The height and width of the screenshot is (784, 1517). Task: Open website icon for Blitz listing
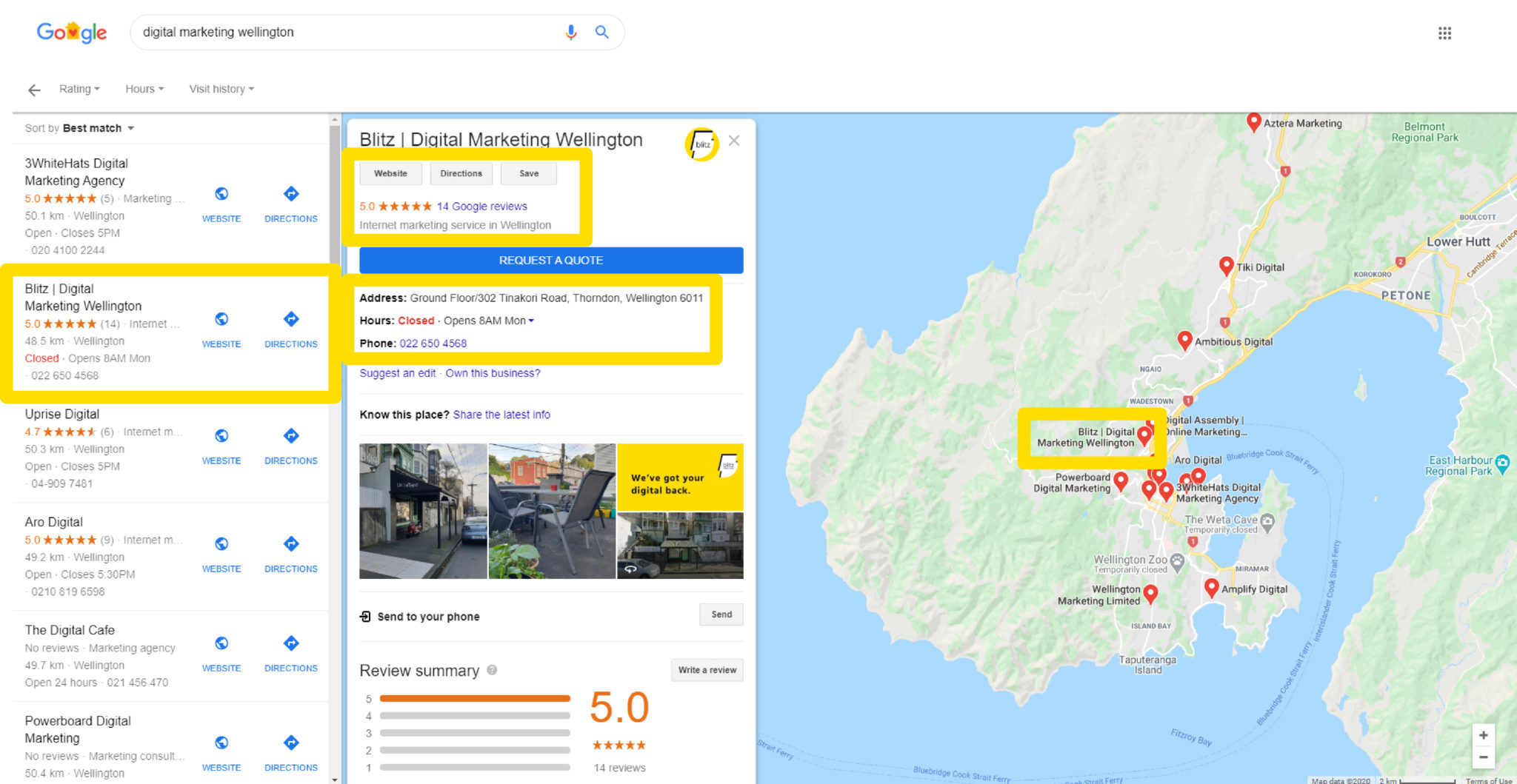coord(221,319)
